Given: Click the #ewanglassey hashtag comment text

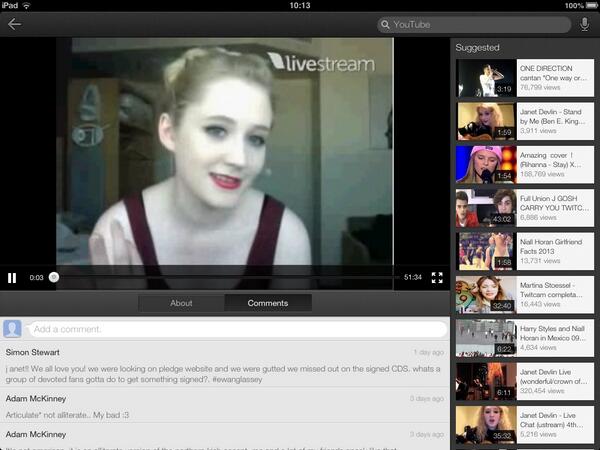Looking at the screenshot, I should (x=237, y=380).
